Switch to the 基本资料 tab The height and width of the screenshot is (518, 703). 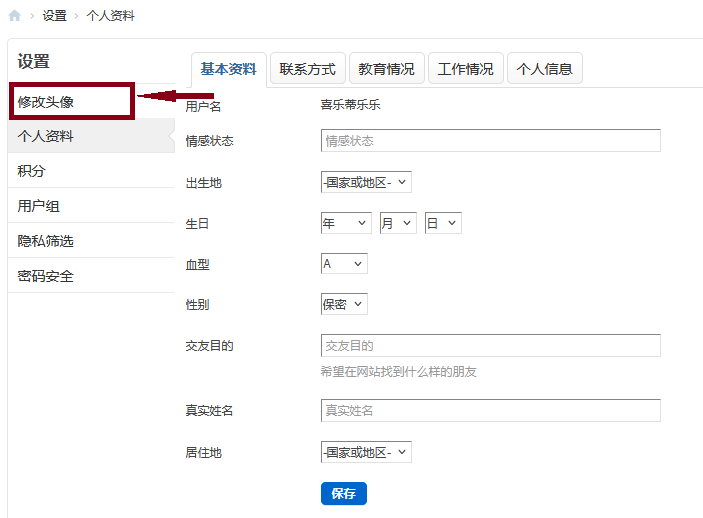tap(228, 69)
